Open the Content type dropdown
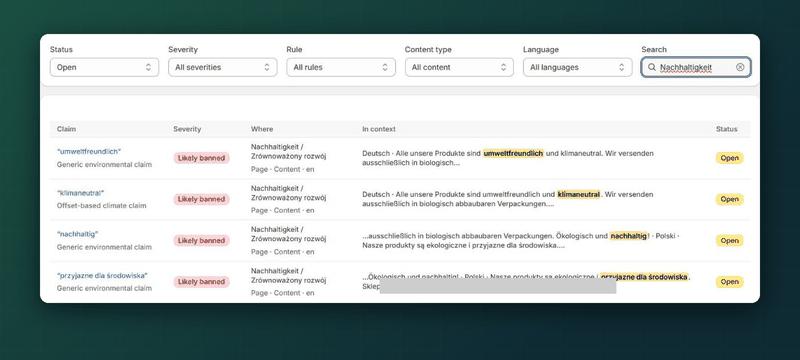 [459, 67]
